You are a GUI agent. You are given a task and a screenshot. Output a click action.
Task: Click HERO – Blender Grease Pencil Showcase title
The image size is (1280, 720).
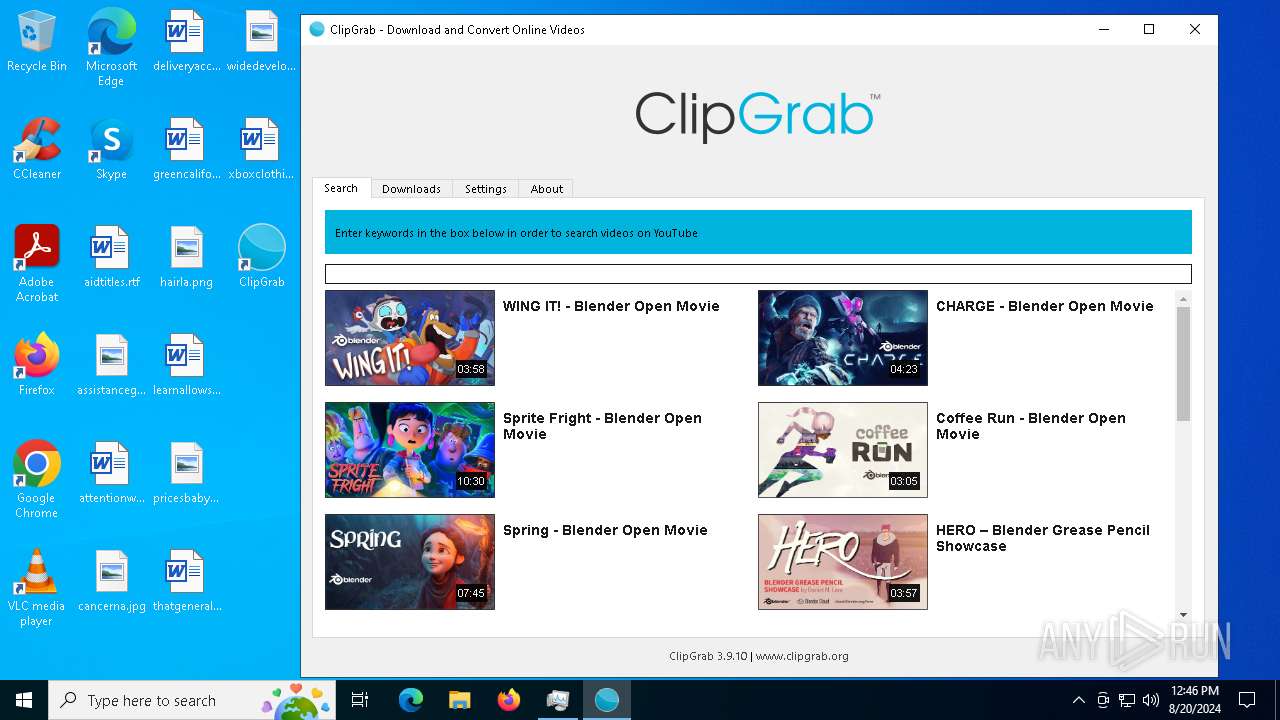tap(1043, 538)
